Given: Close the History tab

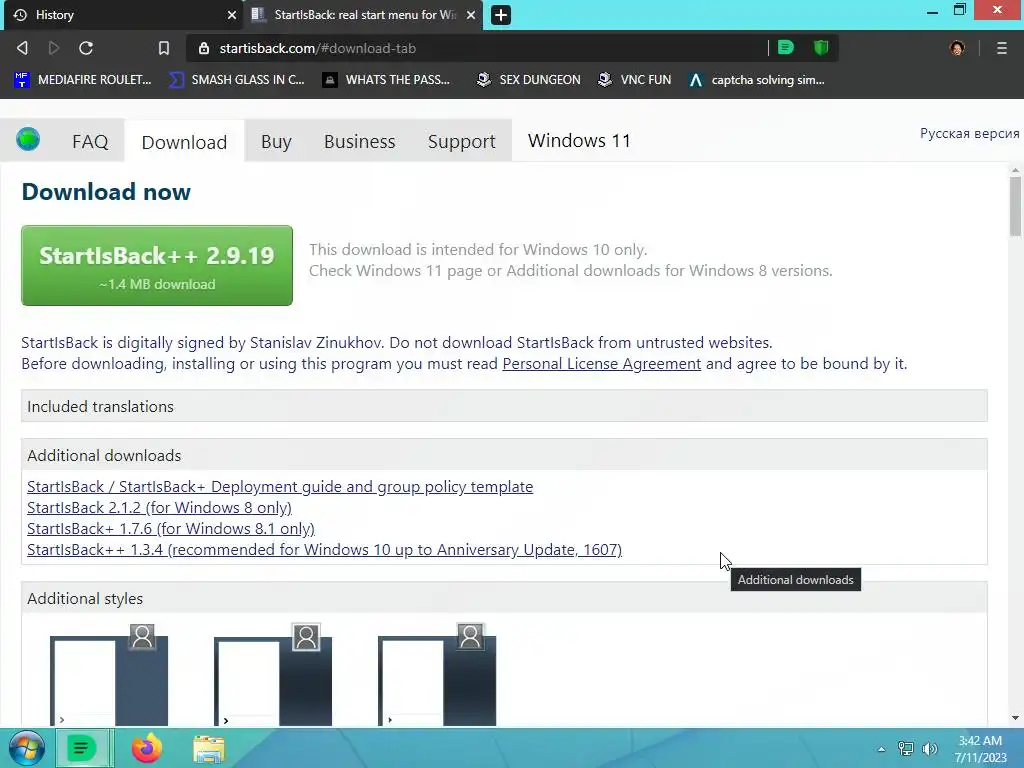Looking at the screenshot, I should (x=232, y=14).
